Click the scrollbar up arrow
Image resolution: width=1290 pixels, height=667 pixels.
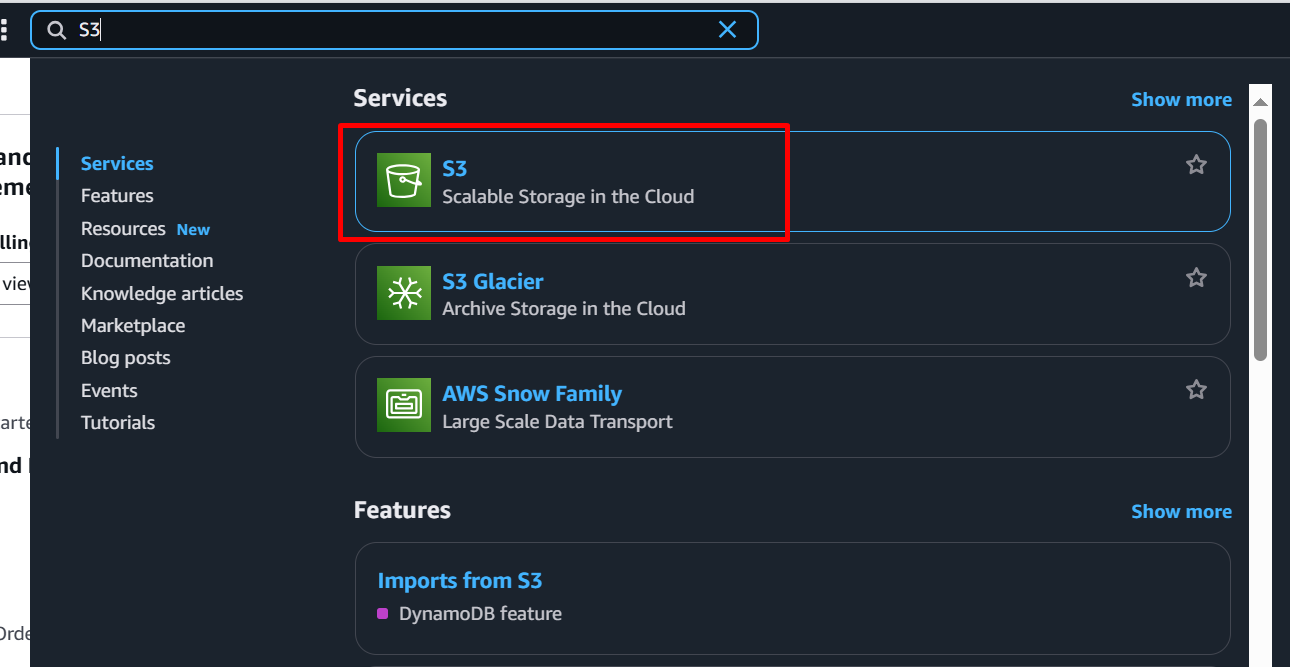[x=1261, y=102]
